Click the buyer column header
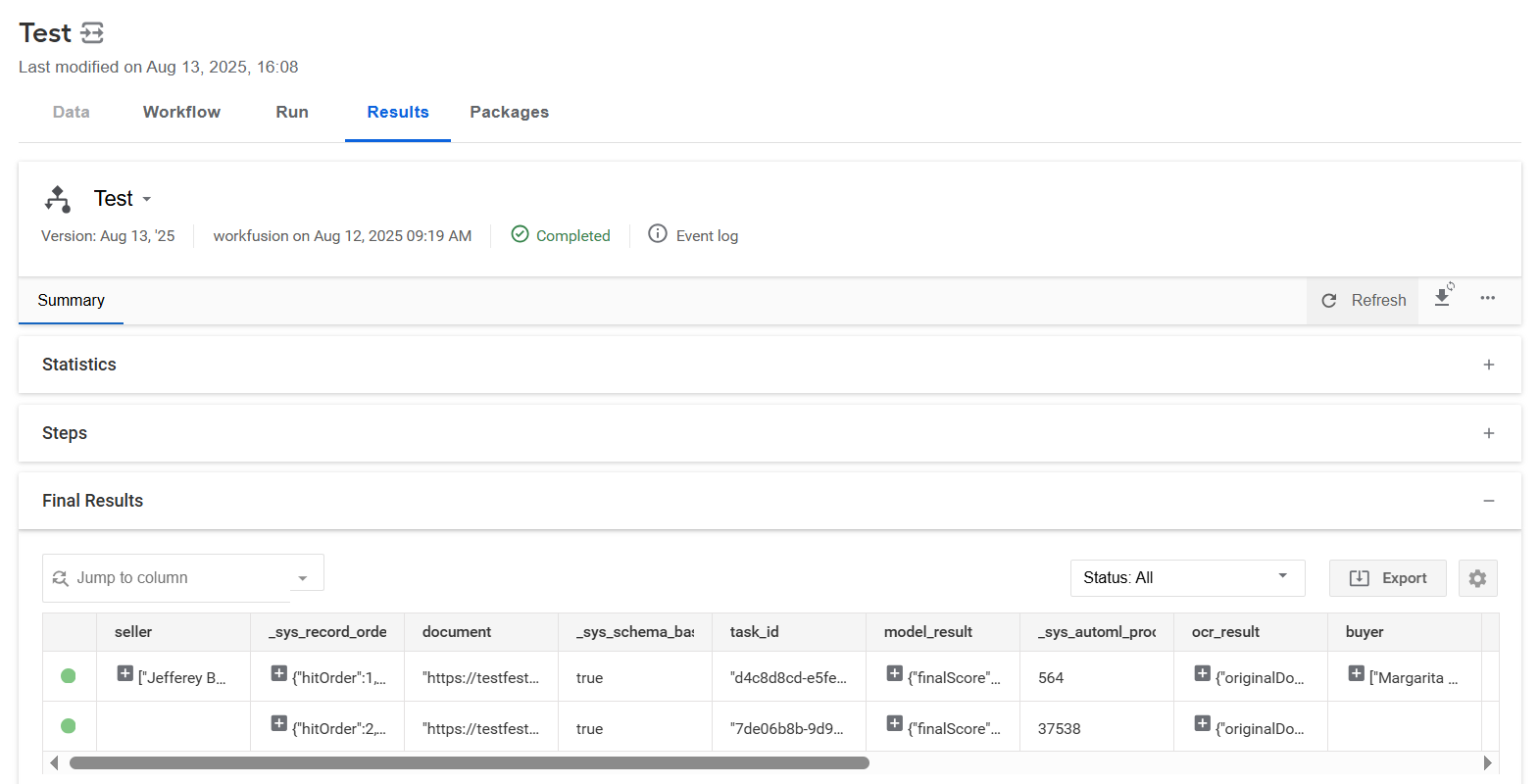The image size is (1539, 784). point(1405,632)
